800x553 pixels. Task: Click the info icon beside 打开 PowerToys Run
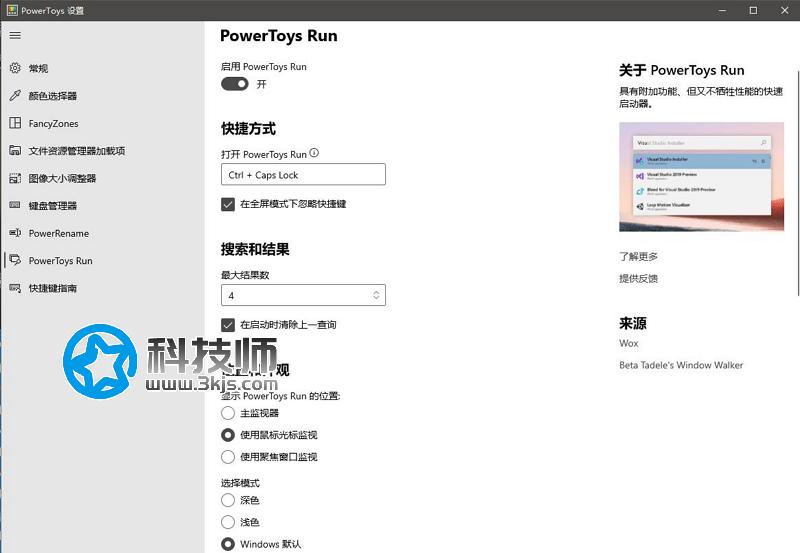[314, 154]
